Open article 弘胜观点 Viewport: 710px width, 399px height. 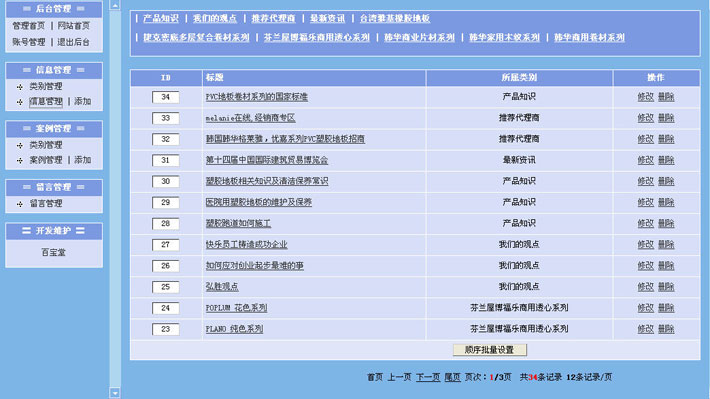[x=222, y=287]
